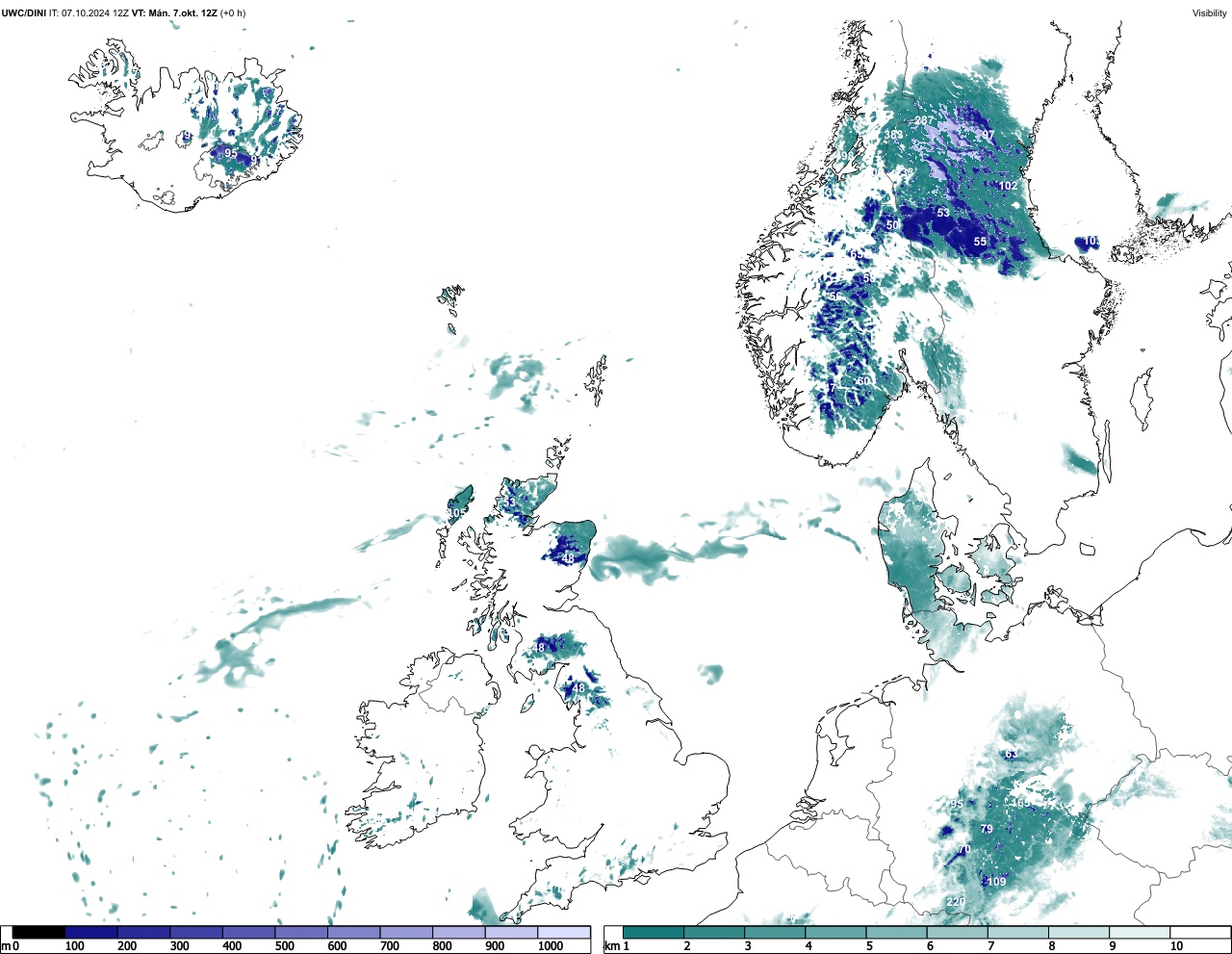Image resolution: width=1232 pixels, height=954 pixels.
Task: Pick the 400–500 m purple-blue legend swatch
Action: pyautogui.click(x=248, y=932)
